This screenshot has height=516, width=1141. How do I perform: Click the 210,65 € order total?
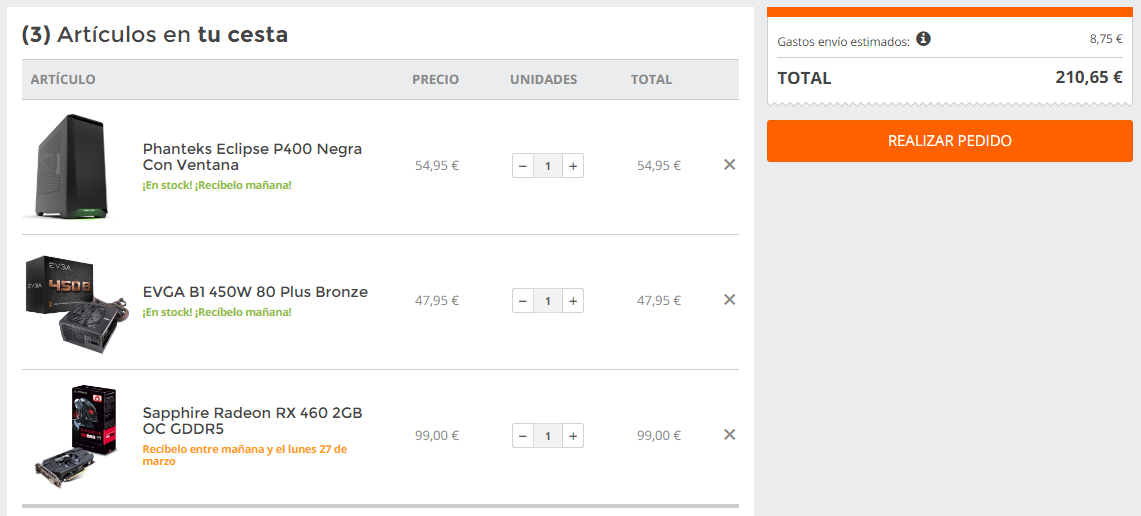1089,77
